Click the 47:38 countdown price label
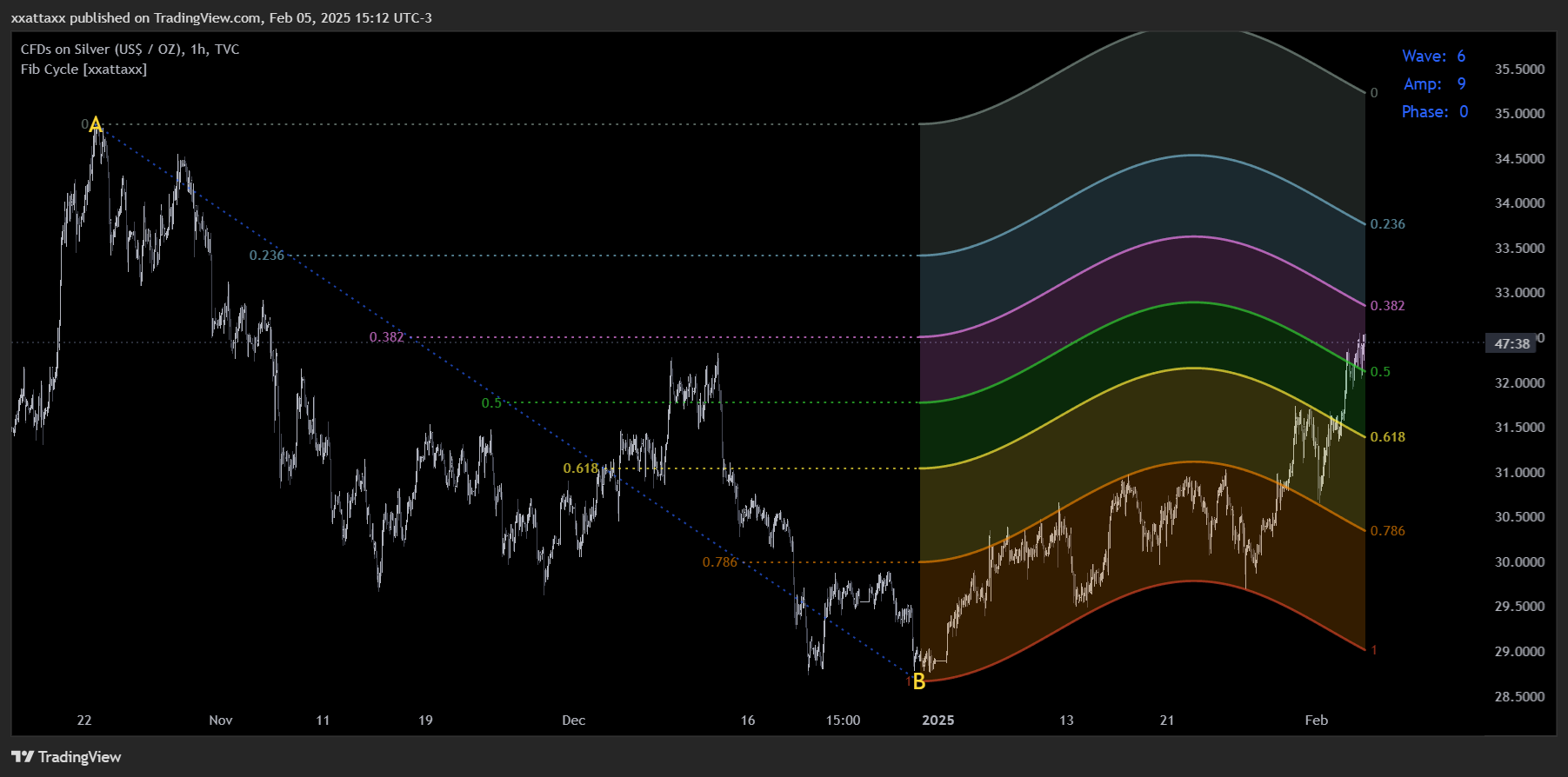 click(x=1511, y=343)
